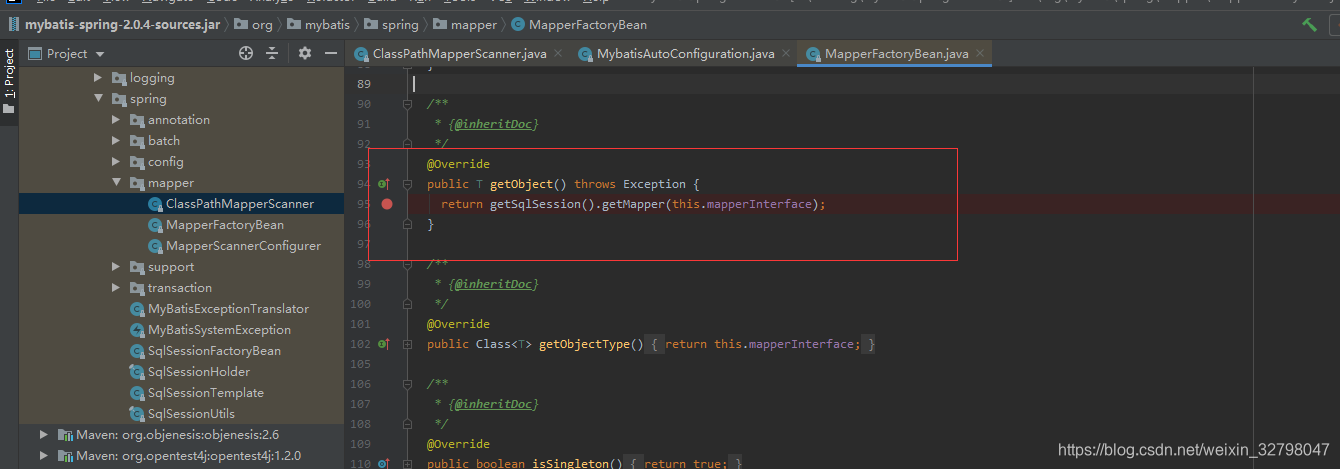Fold the Javadoc comment at line 106
This screenshot has height=469, width=1340.
tap(407, 384)
